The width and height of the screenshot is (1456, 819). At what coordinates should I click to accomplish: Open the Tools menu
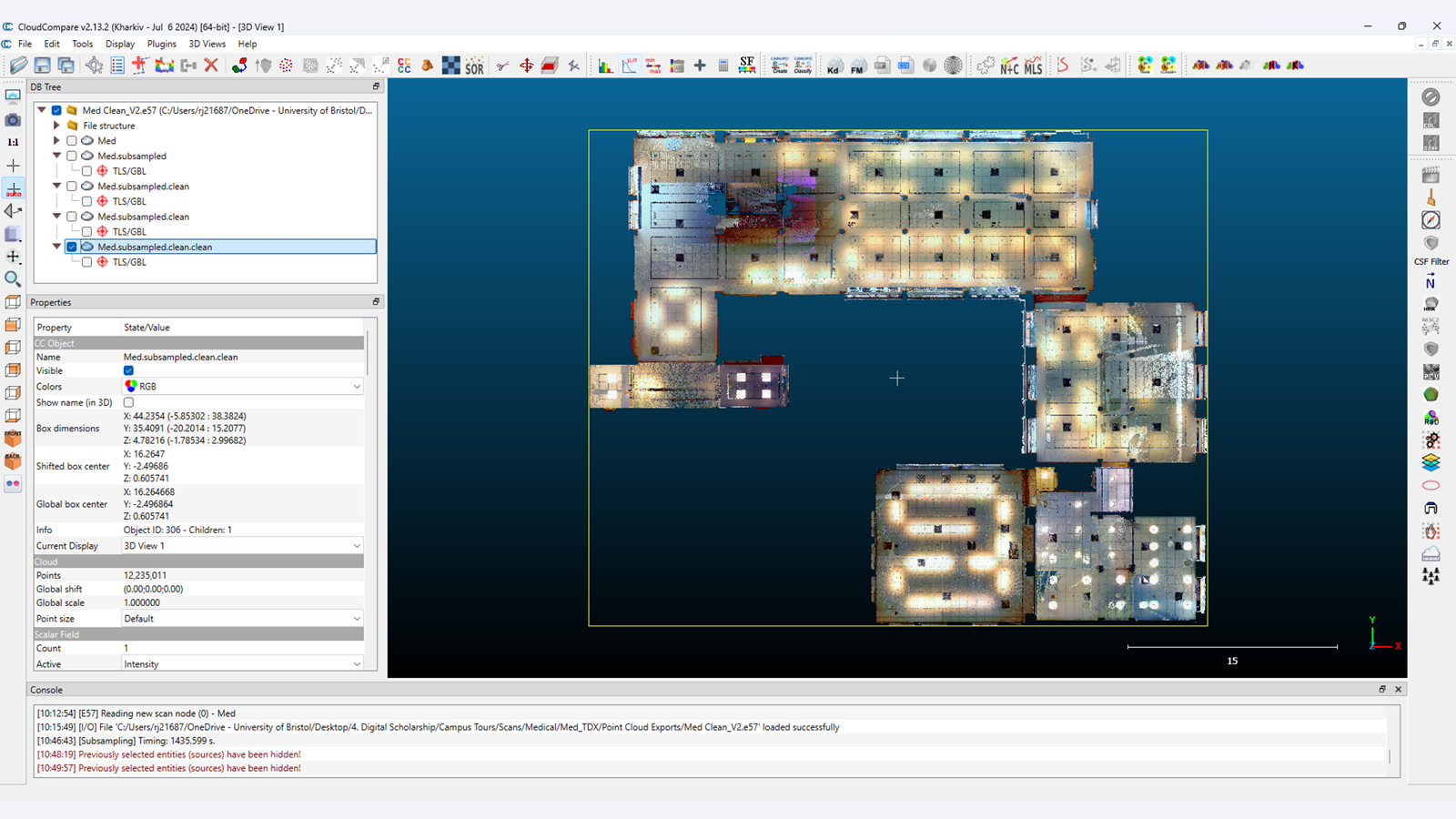(x=83, y=44)
